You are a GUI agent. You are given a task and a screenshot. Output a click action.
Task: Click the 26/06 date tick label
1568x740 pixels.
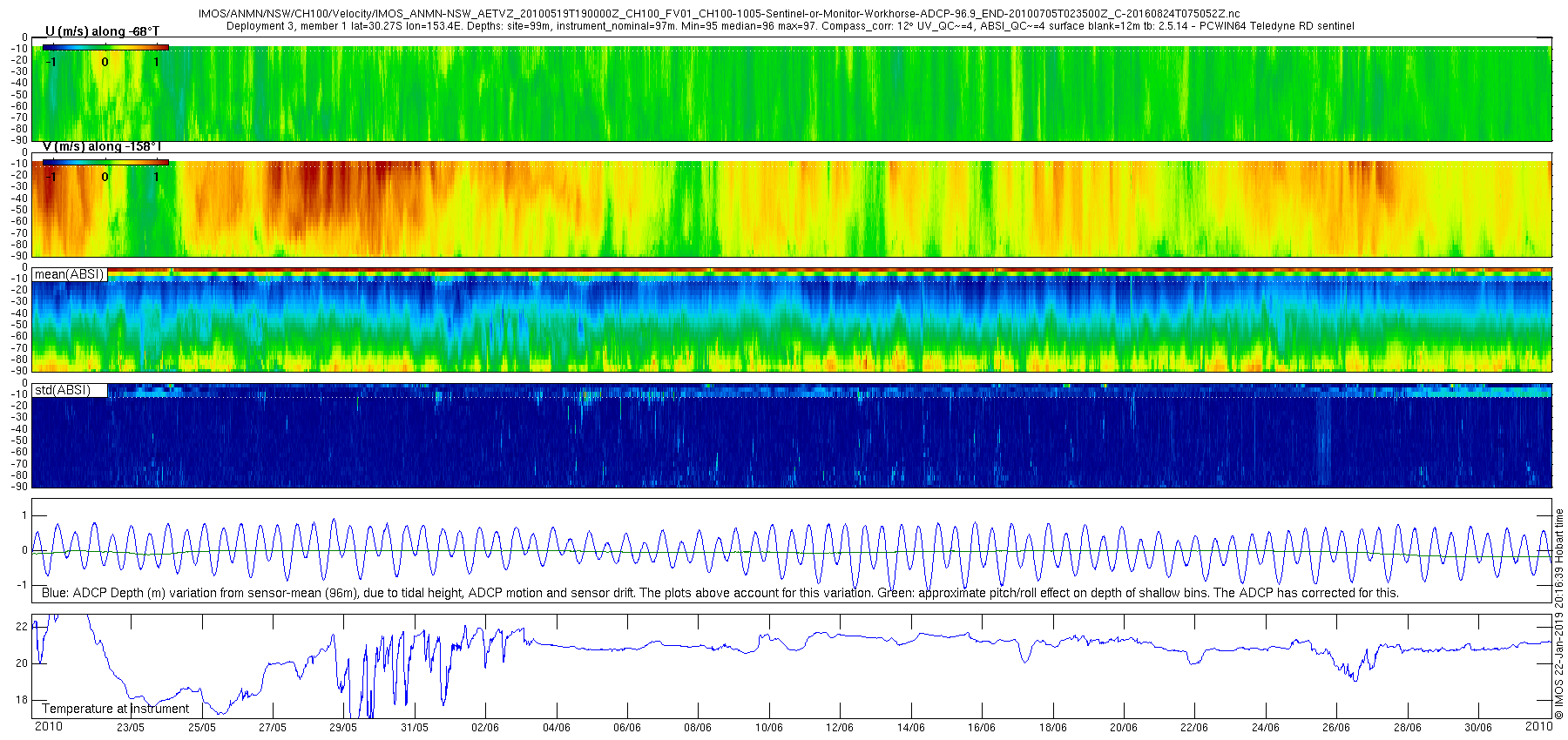1336,728
